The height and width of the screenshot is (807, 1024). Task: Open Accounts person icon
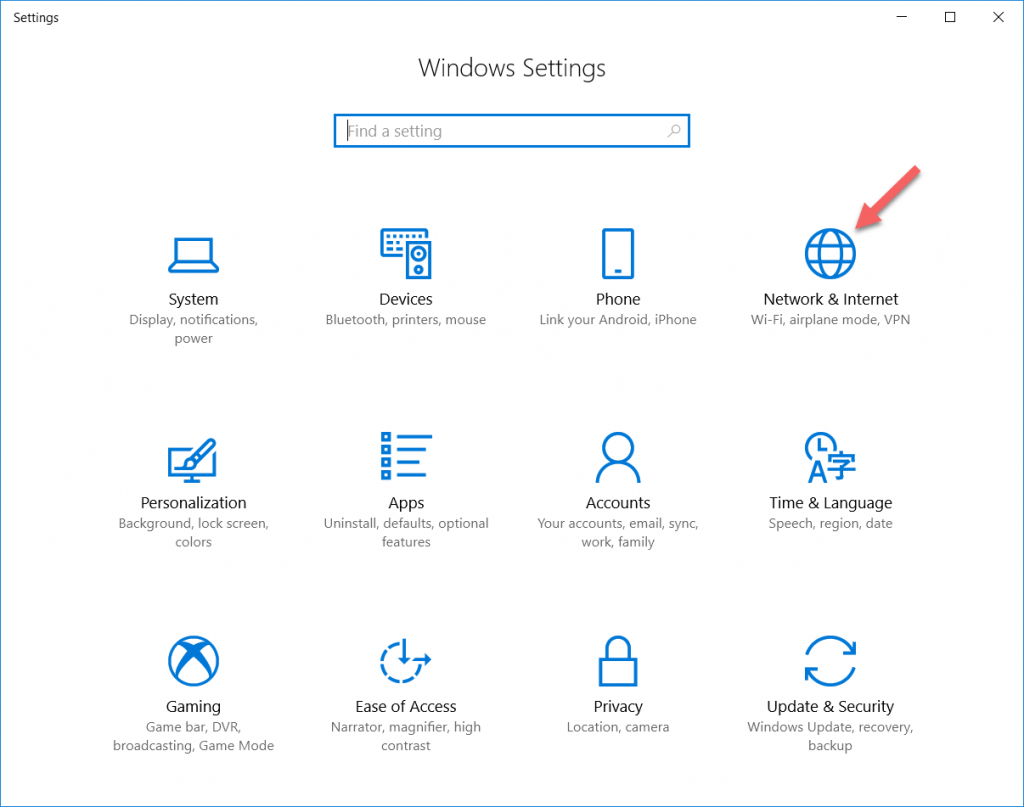click(618, 457)
